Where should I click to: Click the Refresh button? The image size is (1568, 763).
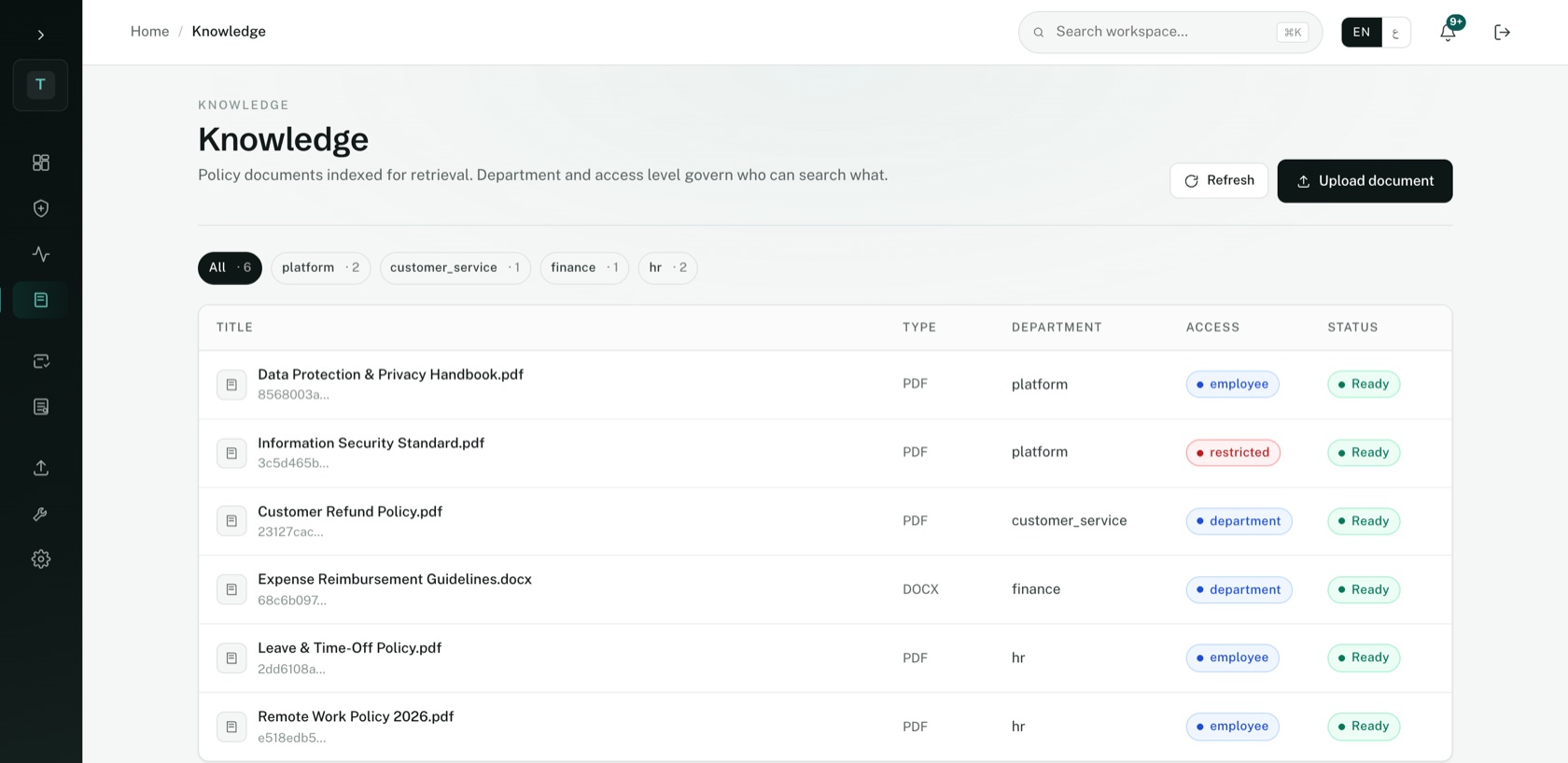(x=1219, y=180)
